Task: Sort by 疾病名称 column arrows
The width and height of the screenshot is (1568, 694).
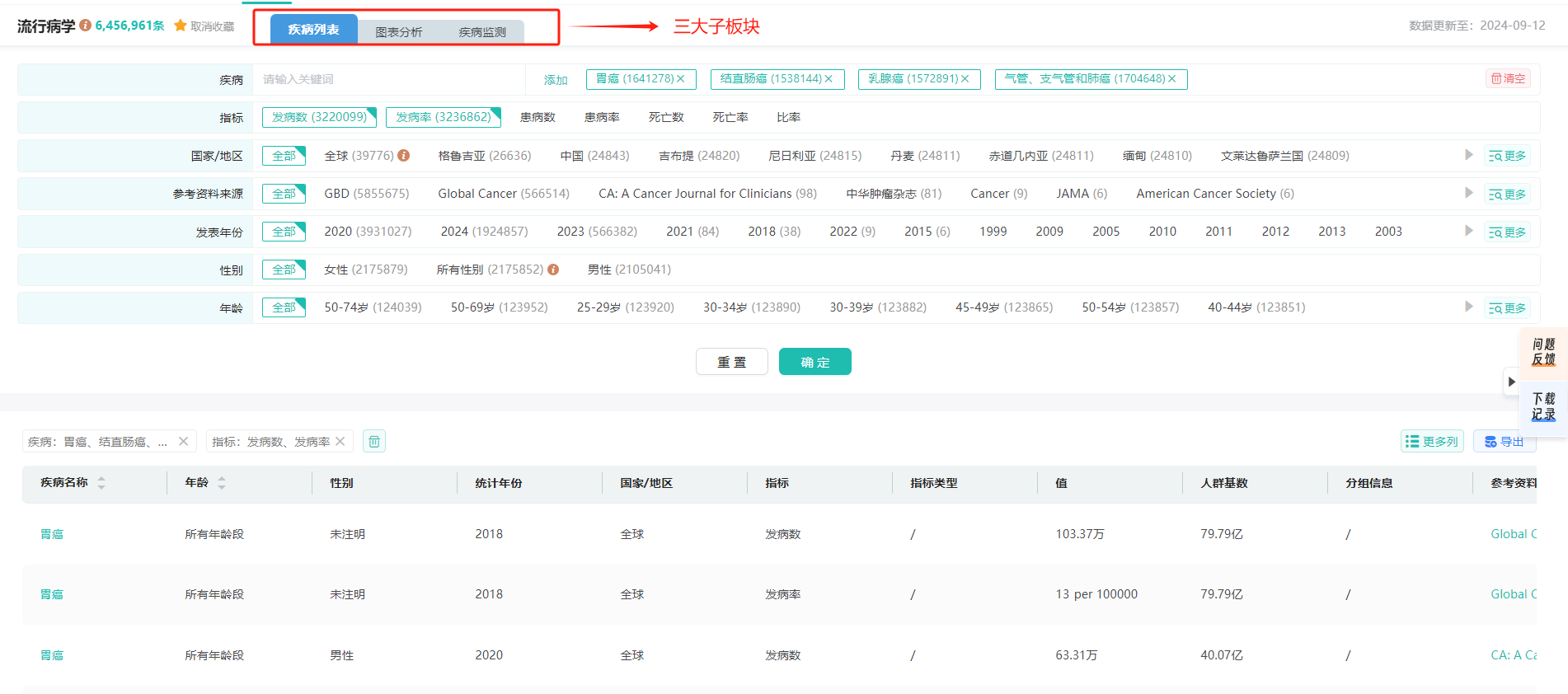Action: coord(101,483)
